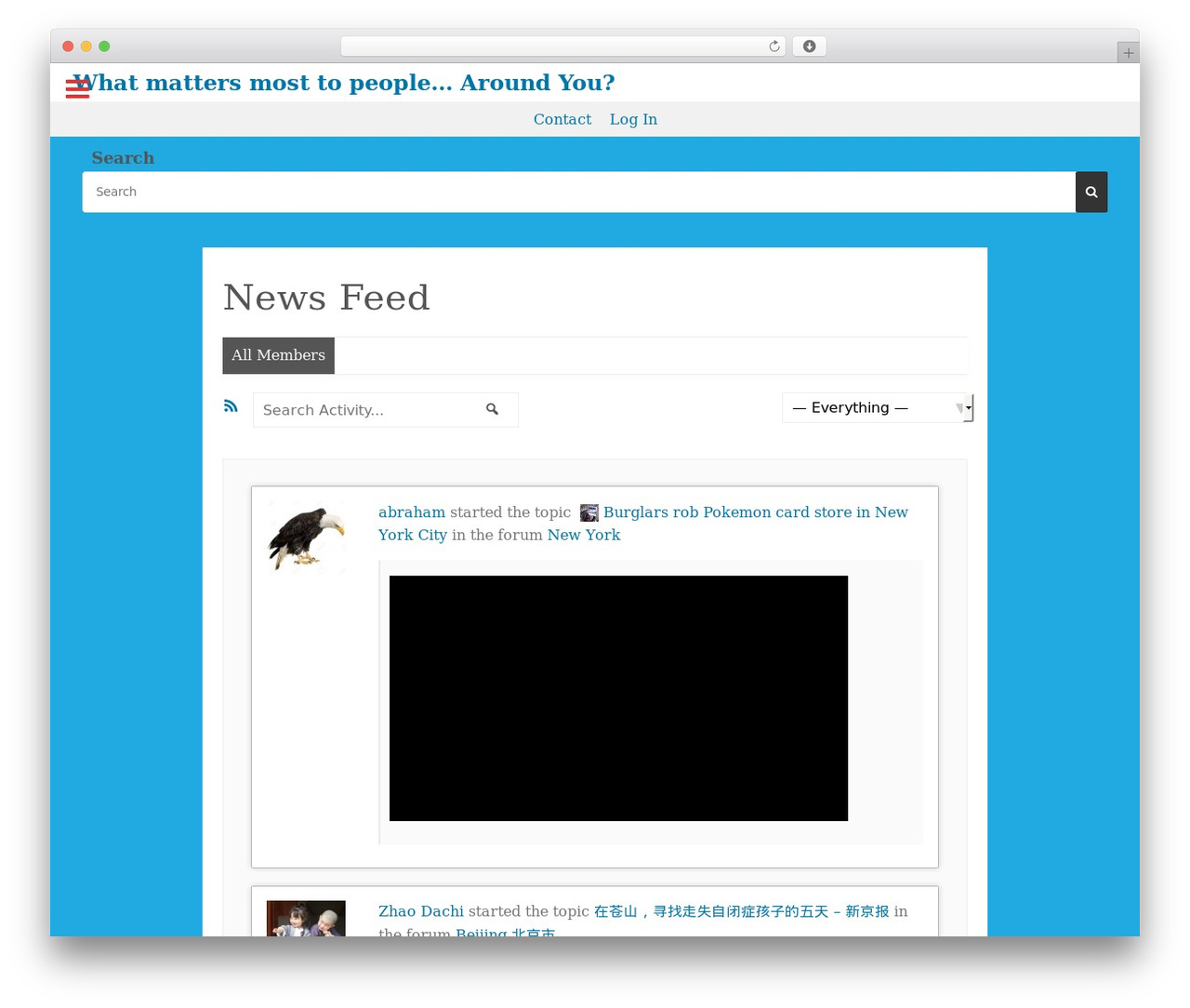Open the Chinese topic link by Zhao Dachi
This screenshot has width=1190, height=1008.
[741, 911]
